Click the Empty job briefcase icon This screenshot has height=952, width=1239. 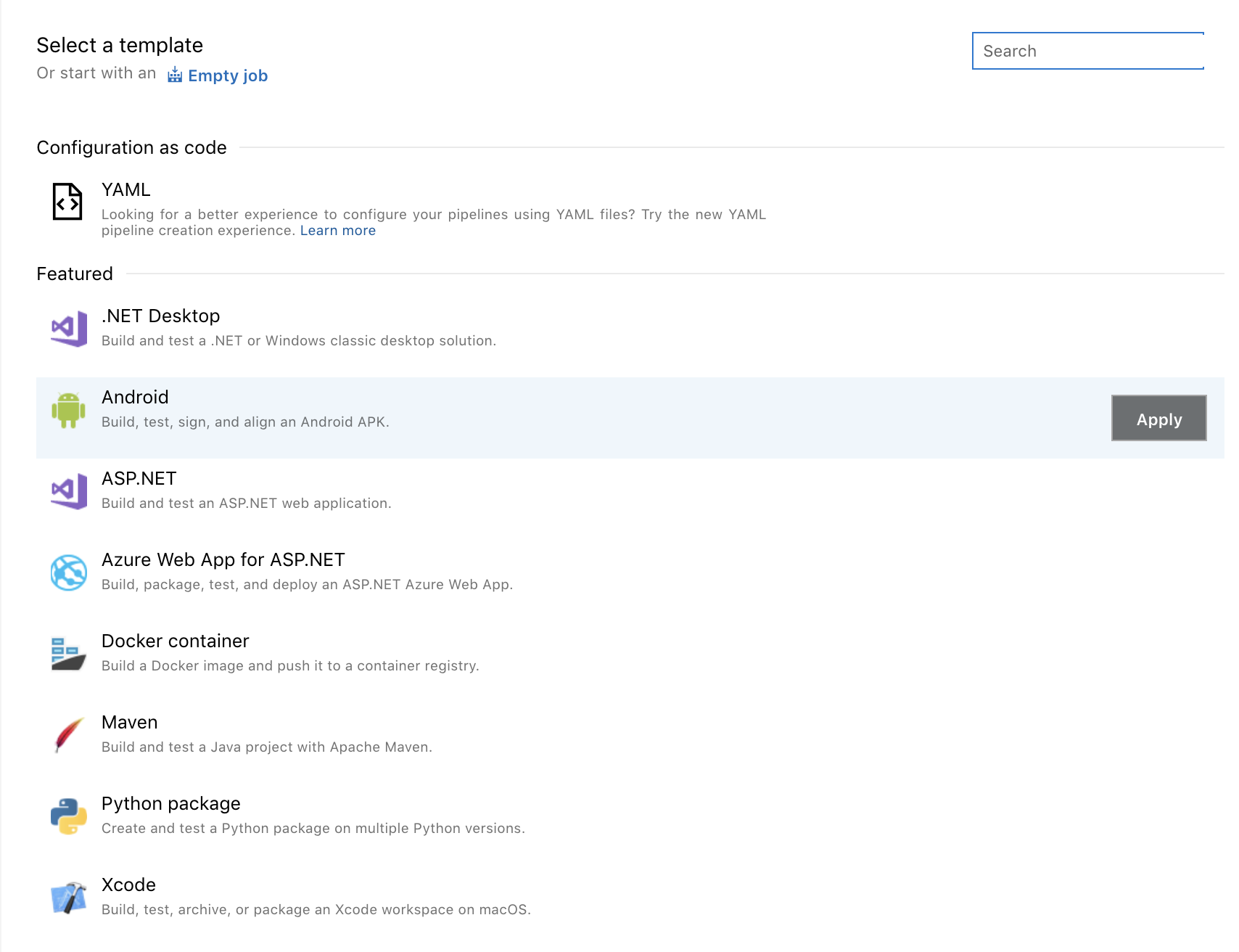(x=175, y=74)
